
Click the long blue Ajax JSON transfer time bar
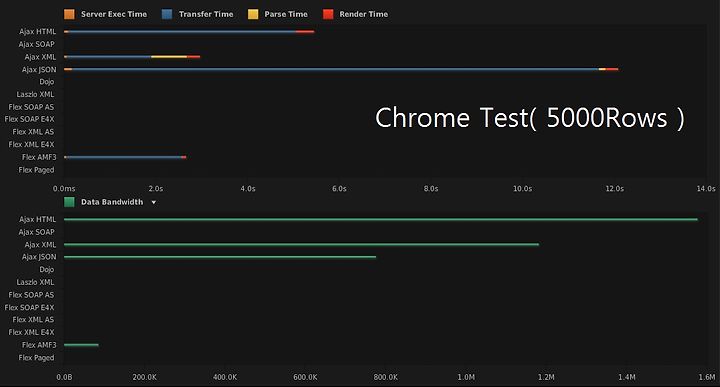coord(335,69)
